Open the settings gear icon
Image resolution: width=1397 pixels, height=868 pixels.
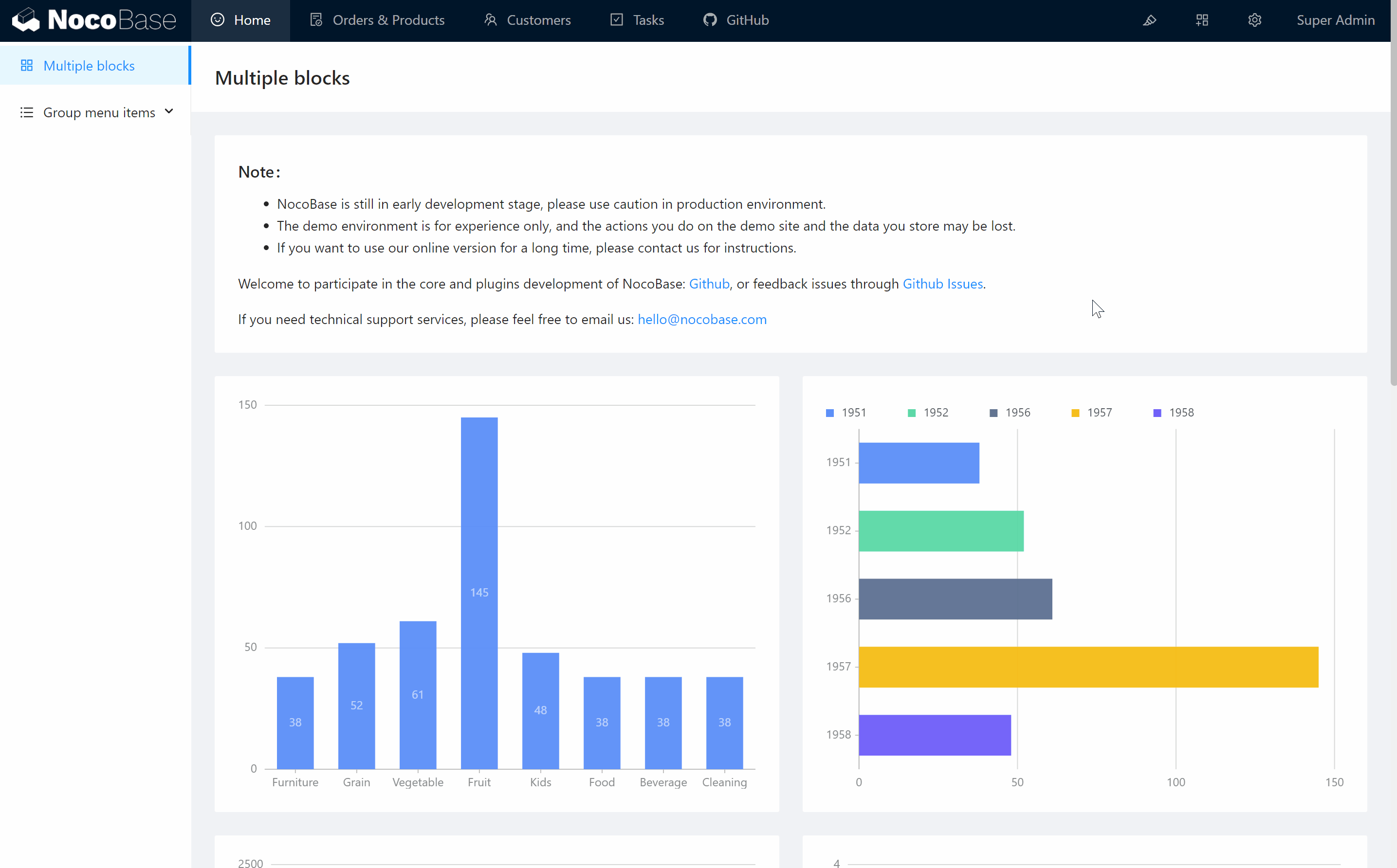1254,20
